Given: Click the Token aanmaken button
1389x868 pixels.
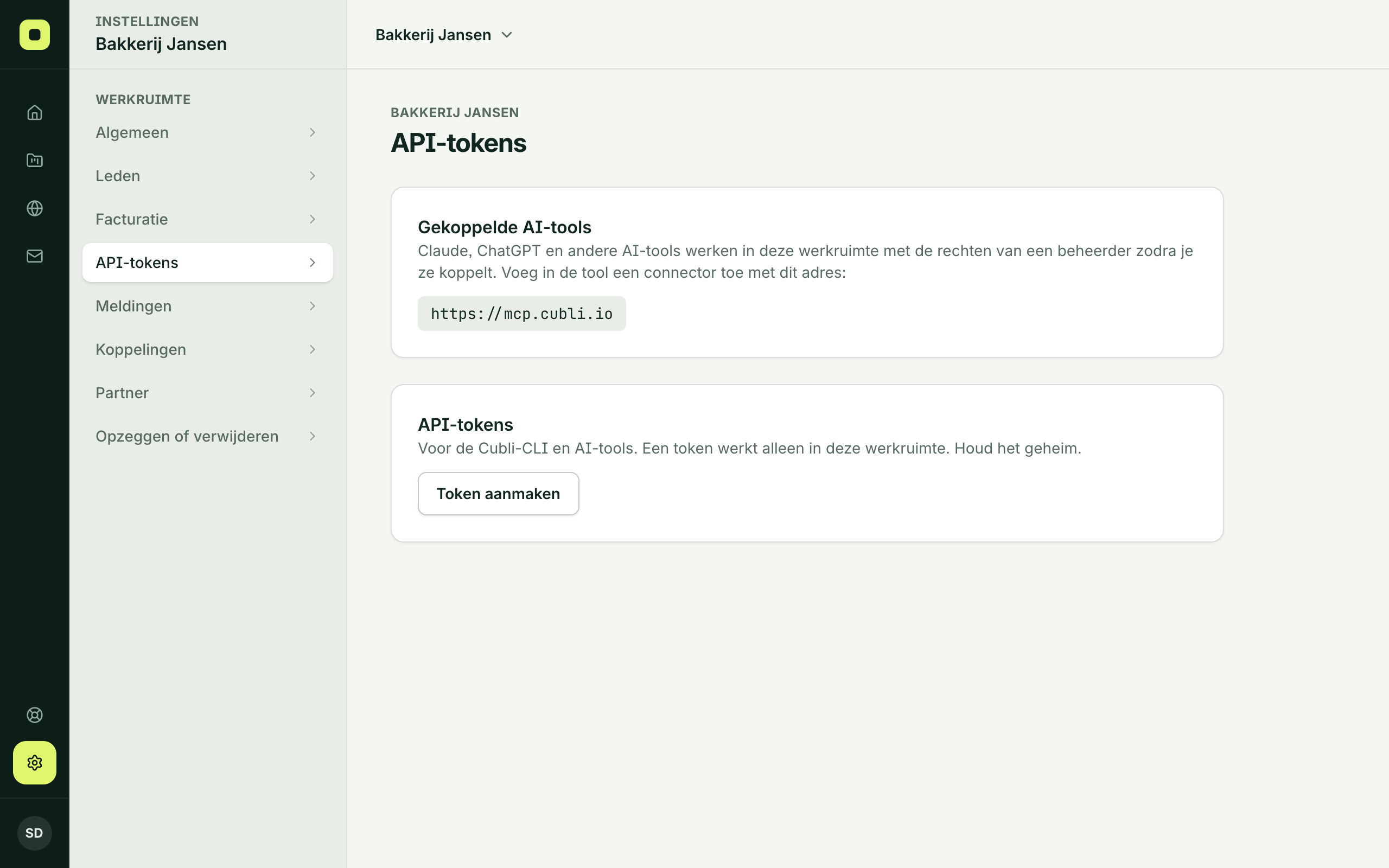Looking at the screenshot, I should 498,494.
